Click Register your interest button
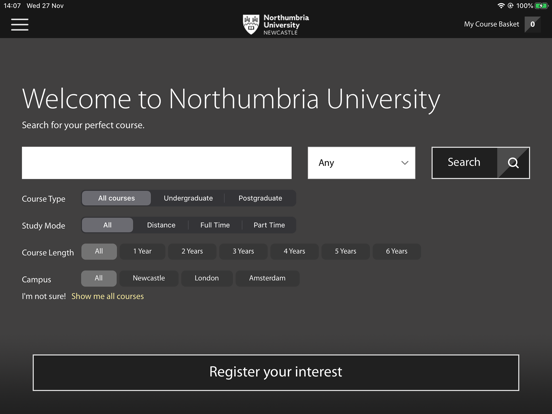Screen dimensions: 552x414 pos(276,372)
